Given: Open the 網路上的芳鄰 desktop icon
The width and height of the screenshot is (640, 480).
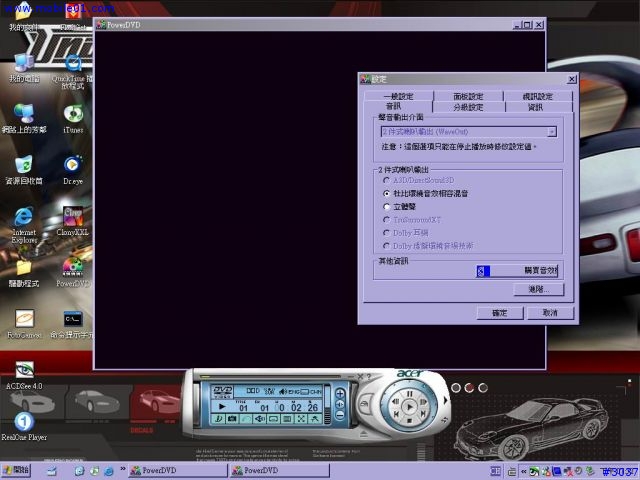Looking at the screenshot, I should point(24,119).
